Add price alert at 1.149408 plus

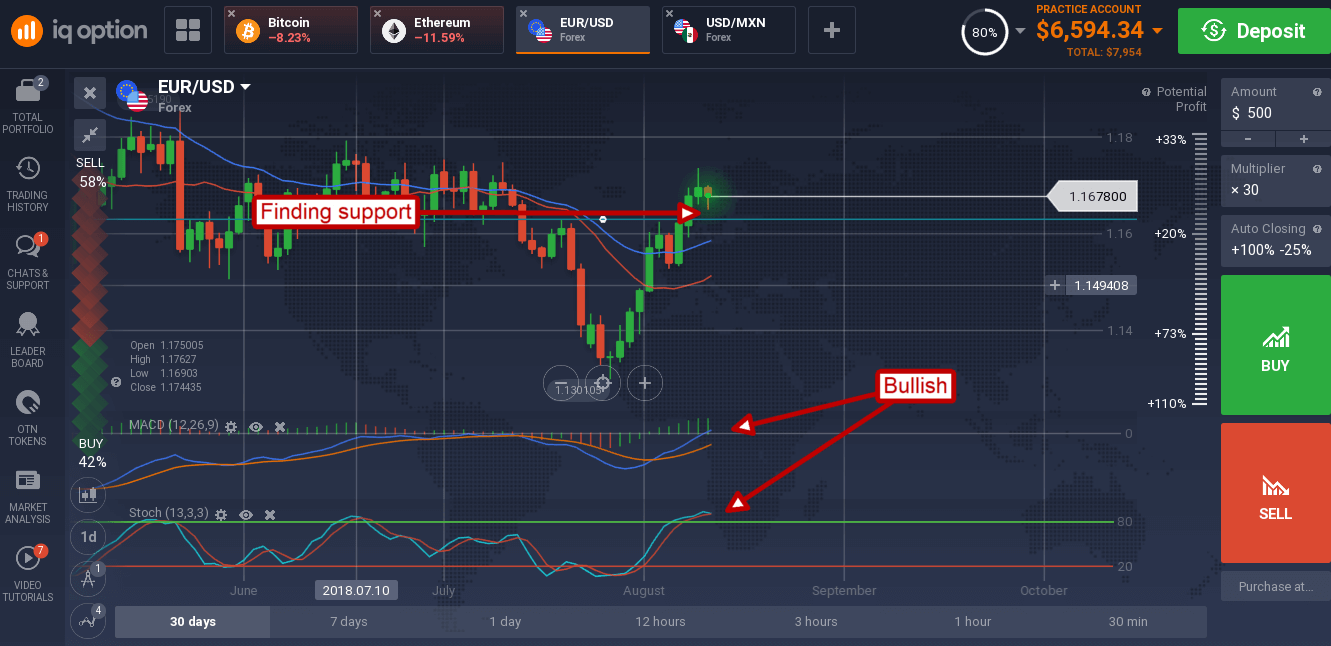(x=1055, y=285)
